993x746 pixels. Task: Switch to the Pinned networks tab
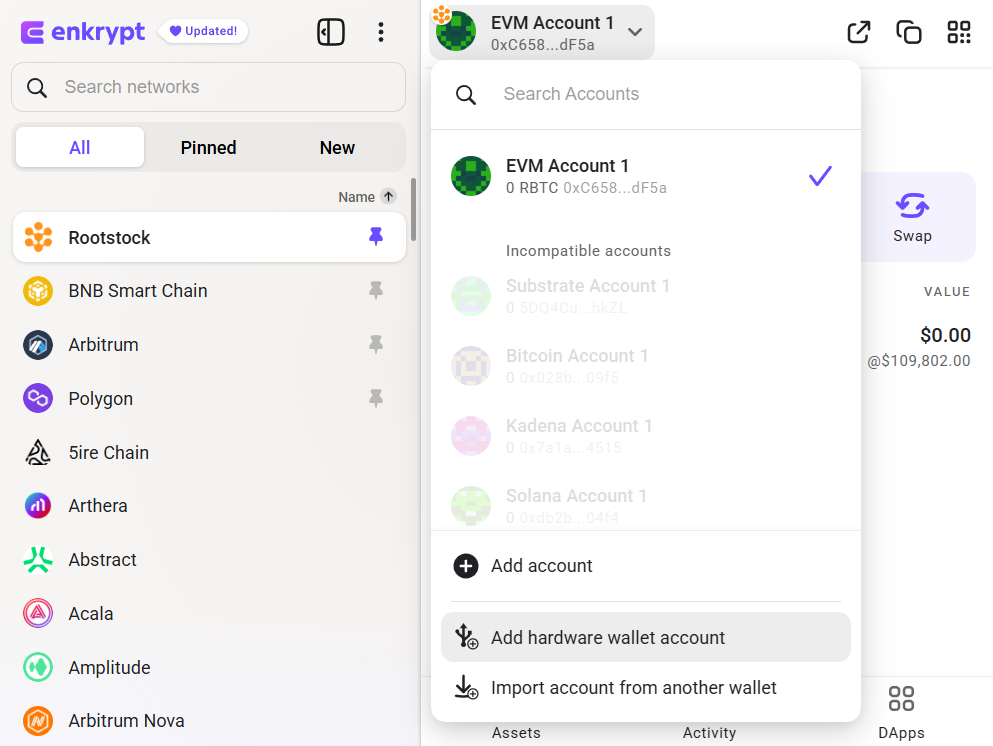click(208, 147)
